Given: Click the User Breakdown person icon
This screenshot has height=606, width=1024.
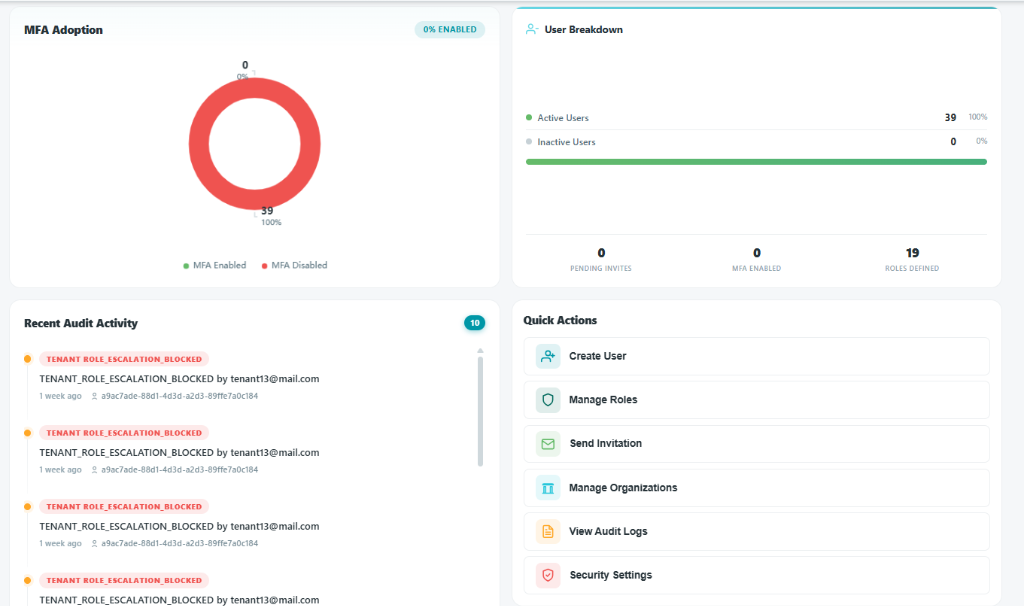Looking at the screenshot, I should point(532,29).
